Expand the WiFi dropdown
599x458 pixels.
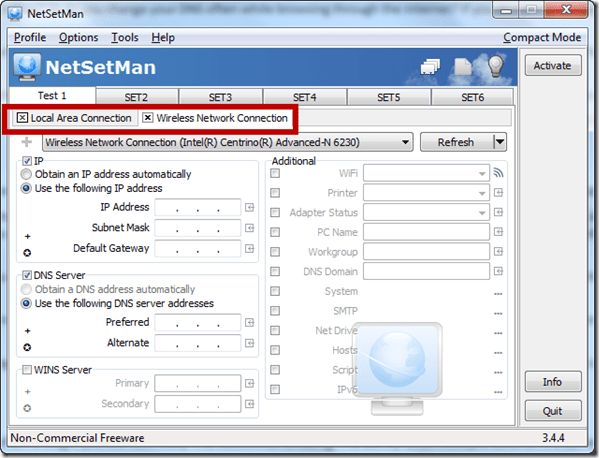click(x=482, y=174)
